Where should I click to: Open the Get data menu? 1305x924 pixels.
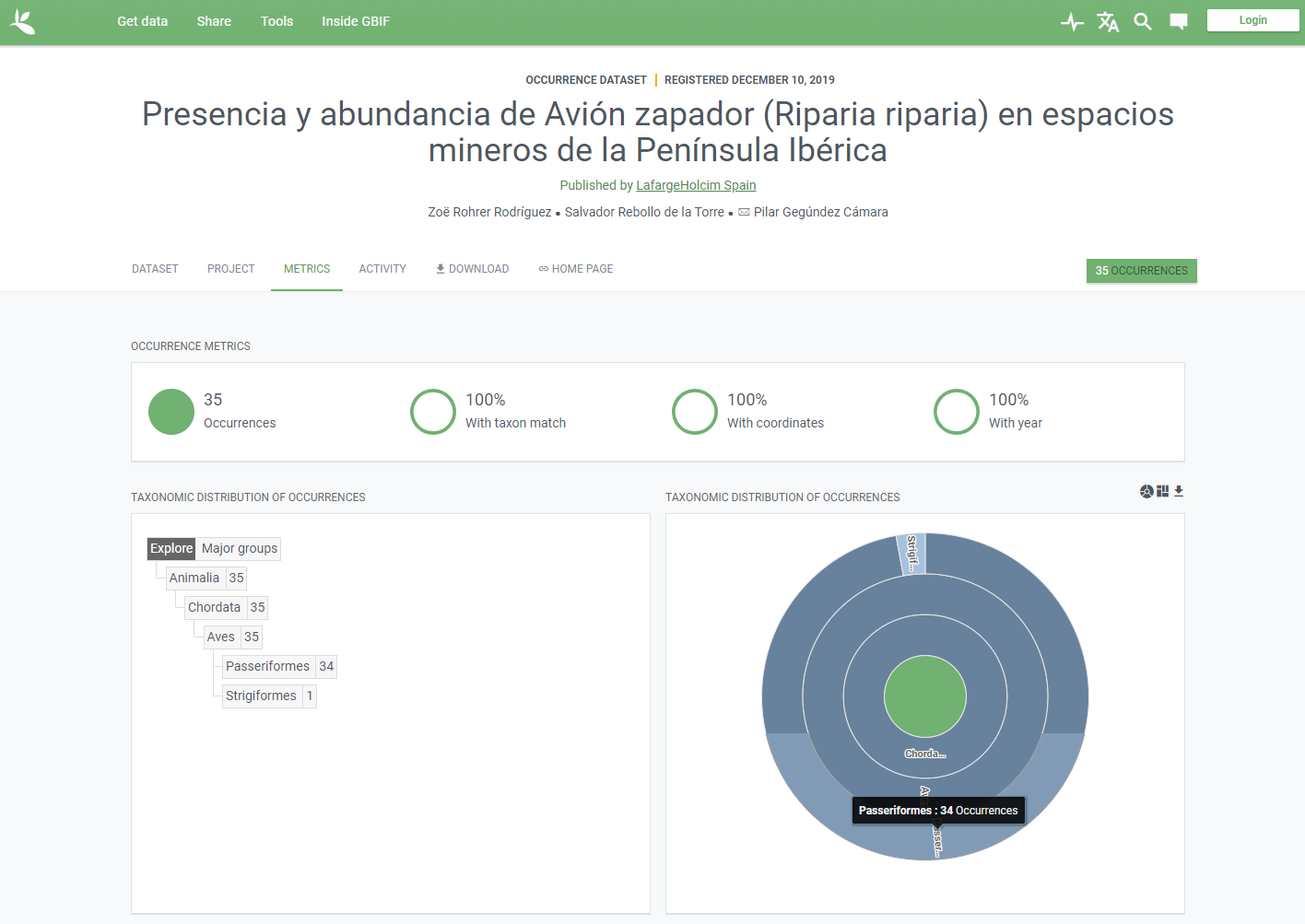(143, 21)
